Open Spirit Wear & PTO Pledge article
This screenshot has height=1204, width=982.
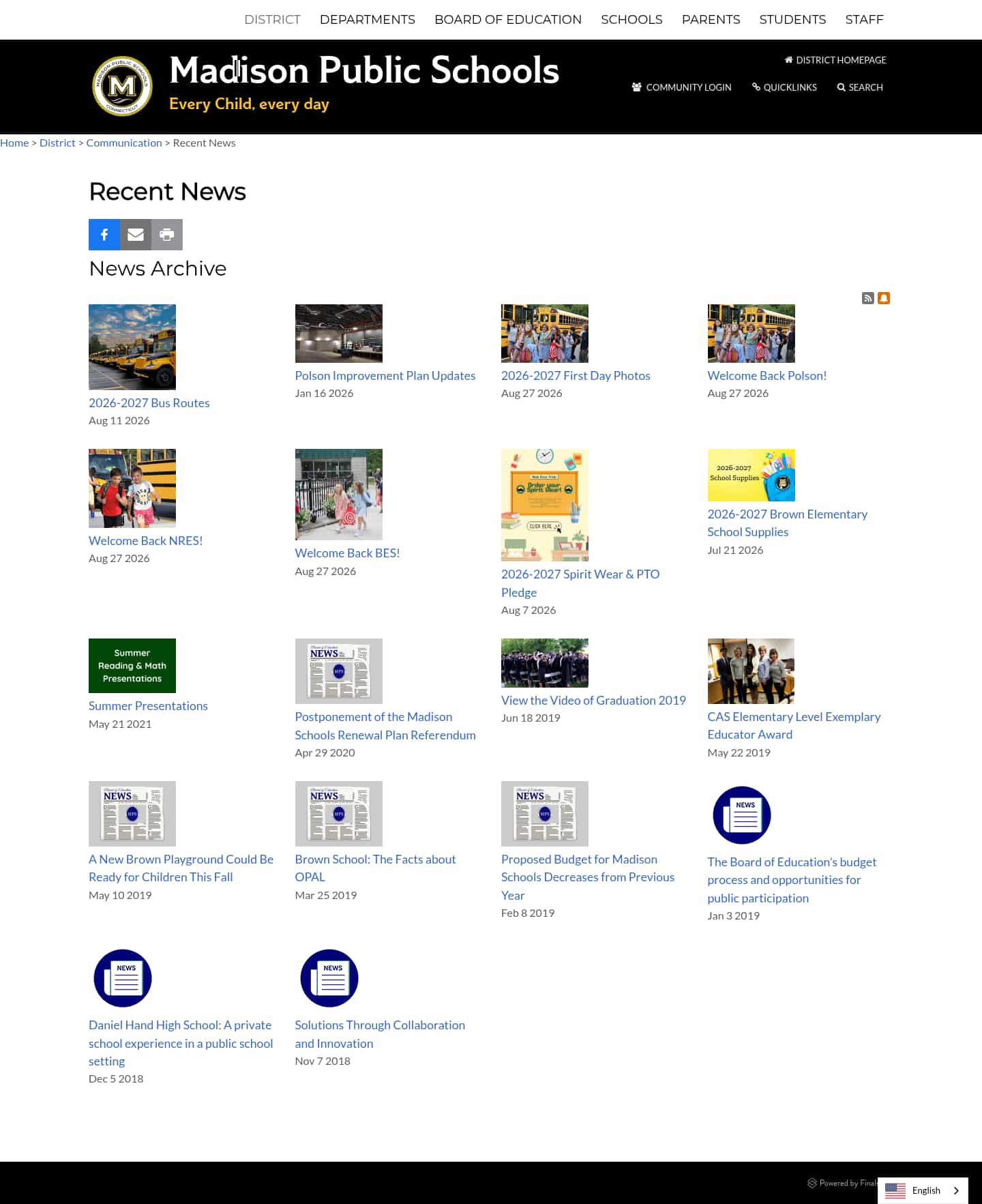point(580,583)
